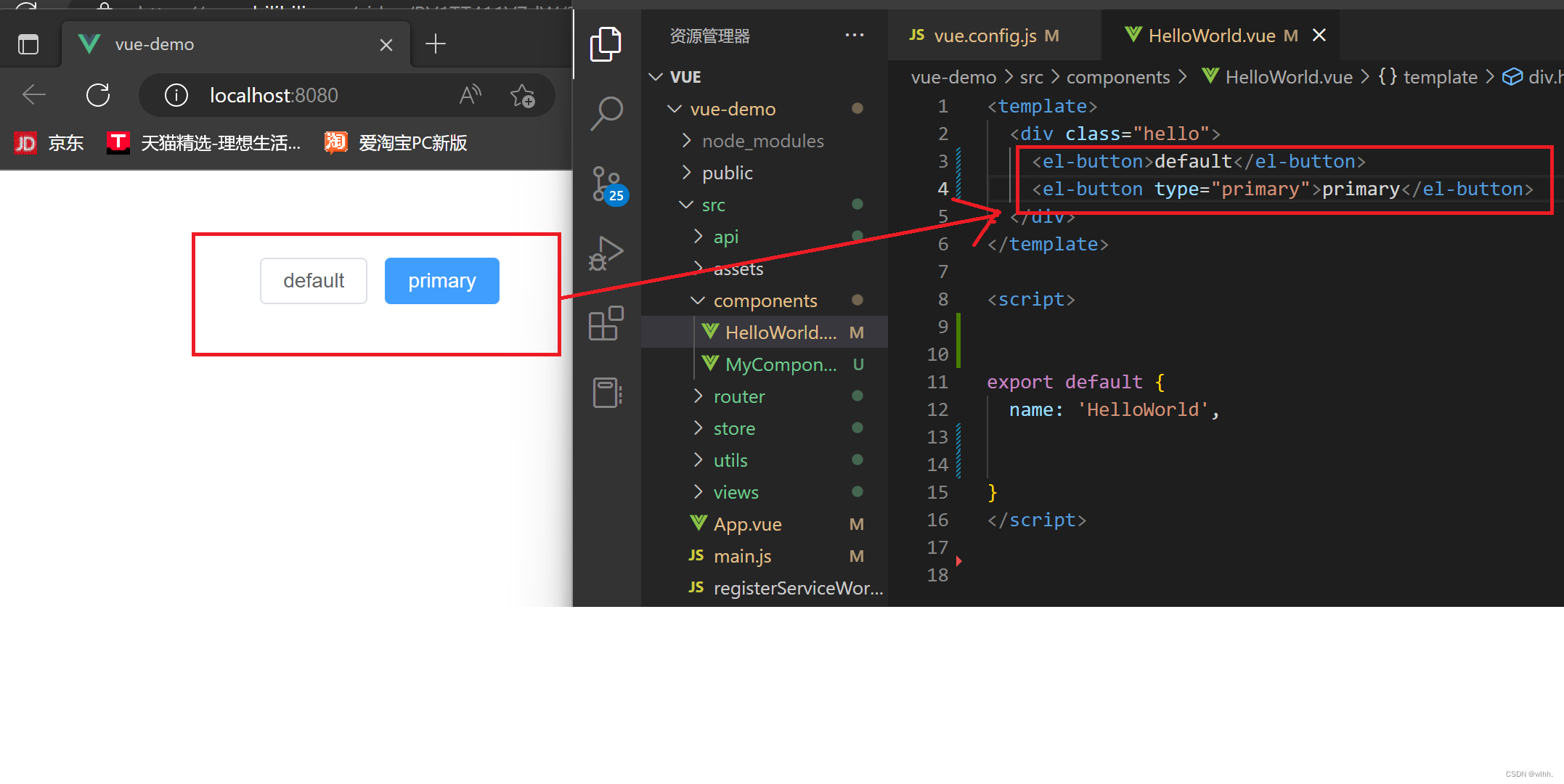This screenshot has height=784, width=1564.
Task: Open the Explorer files icon in activity bar
Action: [x=606, y=44]
